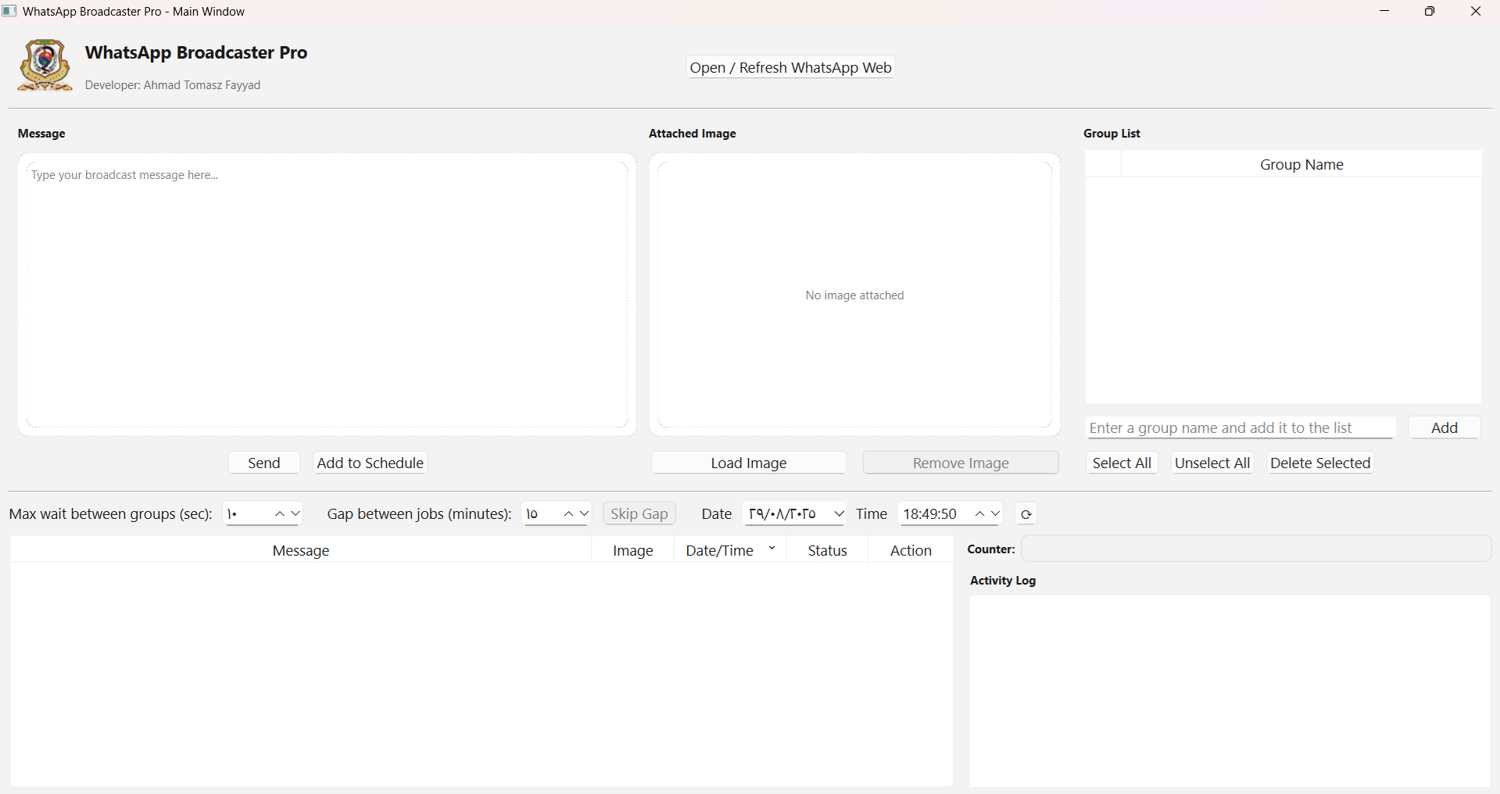Viewport: 1500px width, 794px height.
Task: Increase gap between jobs minutes
Action: coord(568,514)
